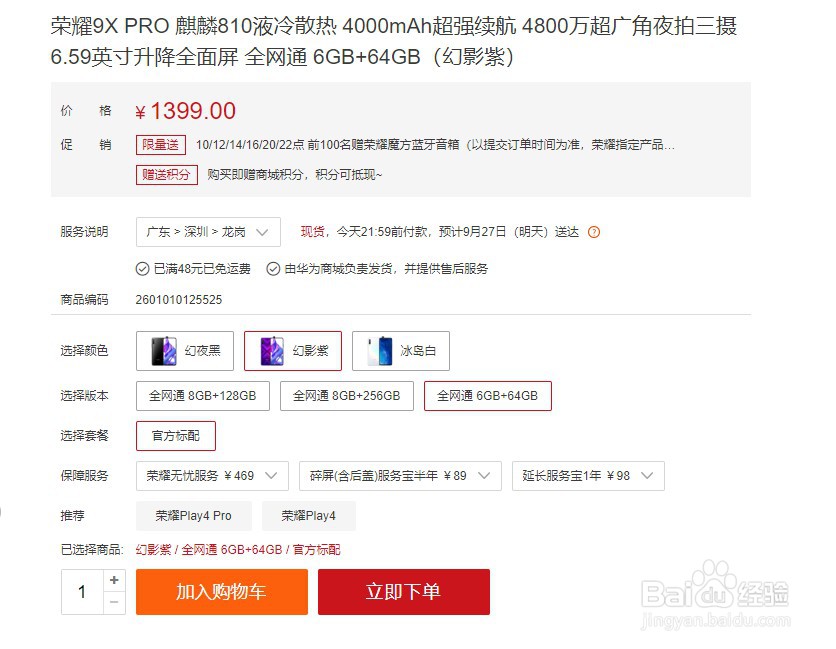Increase quantity with the plus button
Screen dimensions: 836x649
click(114, 580)
